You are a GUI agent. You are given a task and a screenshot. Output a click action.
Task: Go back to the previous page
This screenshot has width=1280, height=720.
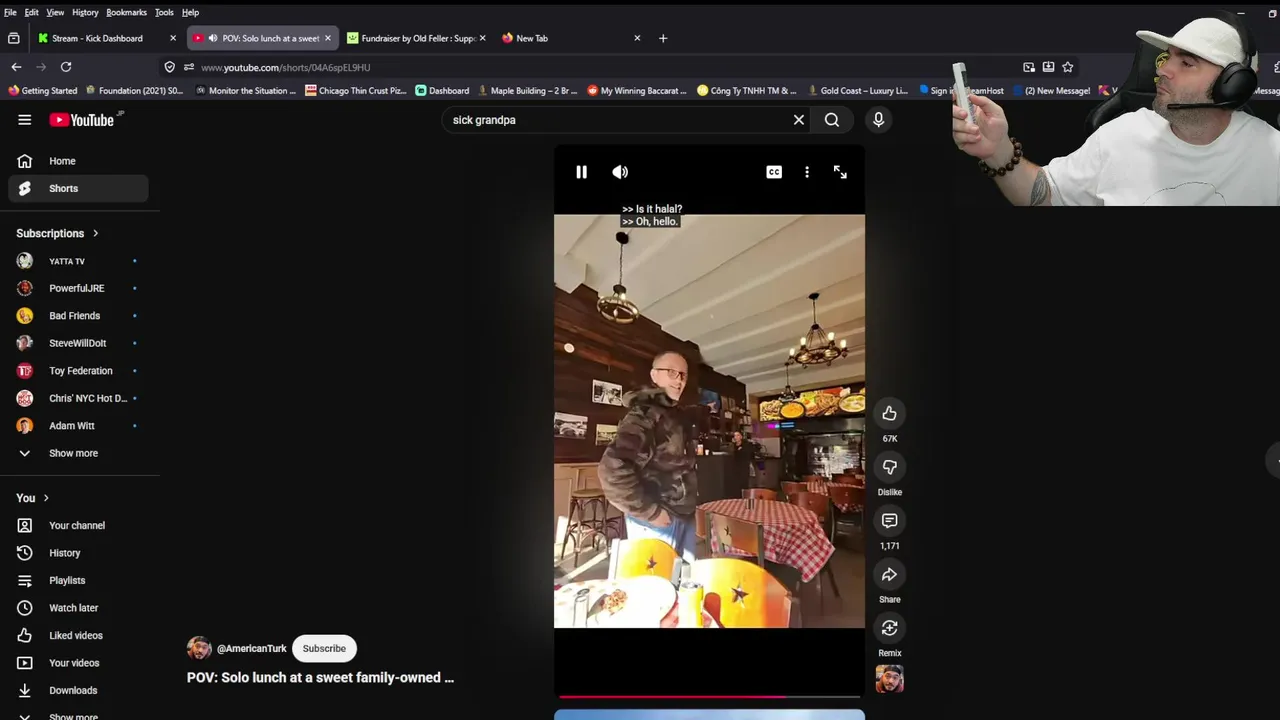coord(16,67)
